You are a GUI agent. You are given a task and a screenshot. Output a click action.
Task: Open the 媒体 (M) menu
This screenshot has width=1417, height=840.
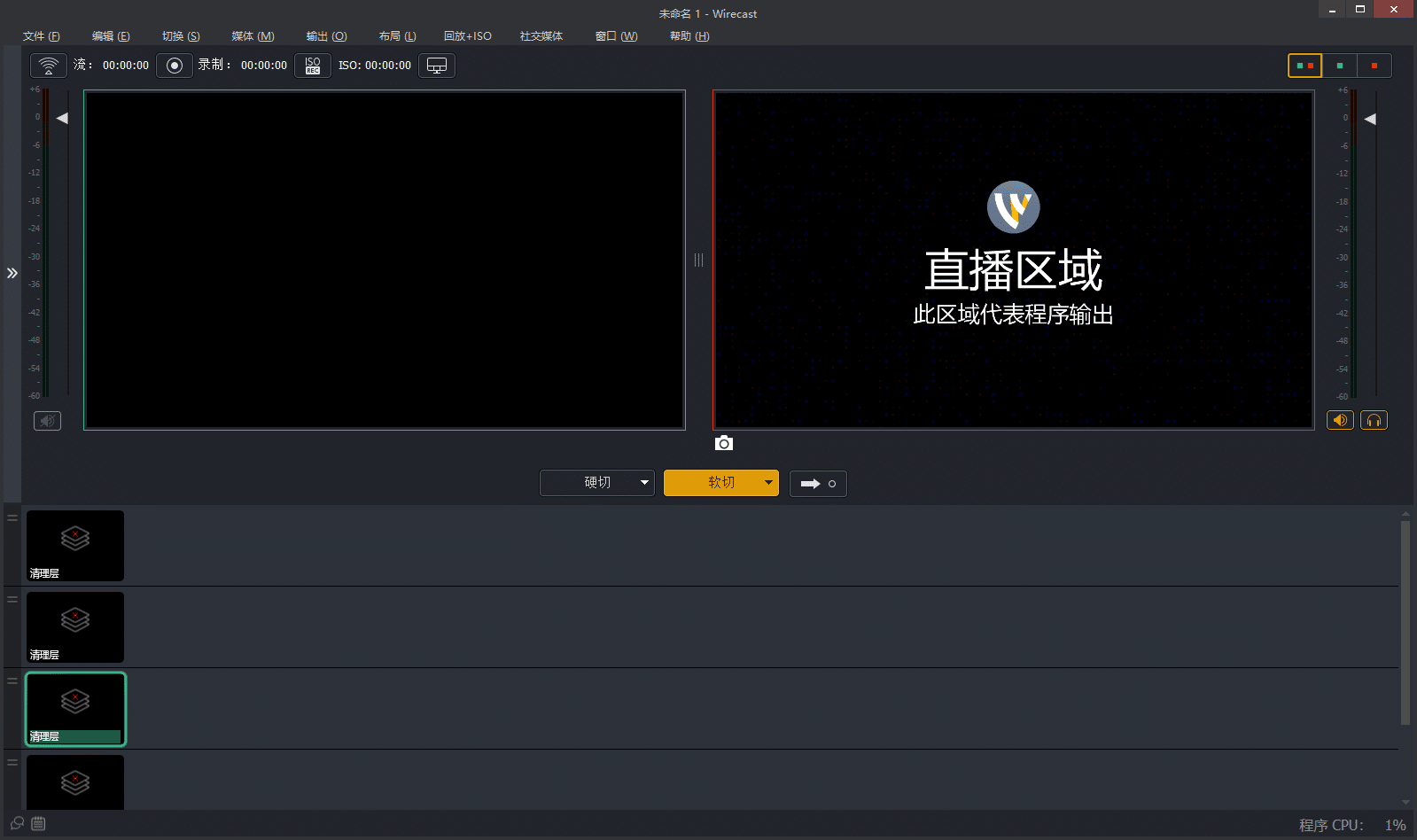[253, 36]
